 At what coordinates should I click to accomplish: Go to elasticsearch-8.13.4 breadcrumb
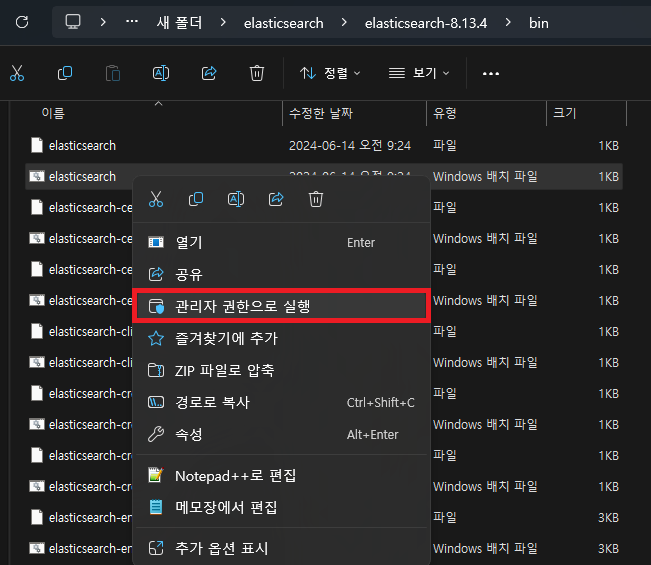[426, 23]
